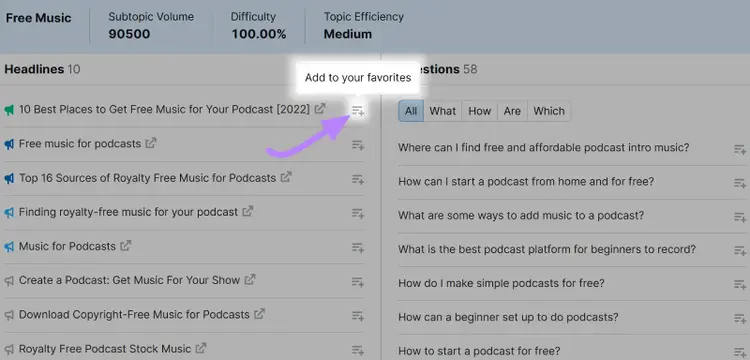Favorite question 'Where can I find free and affordable podcast intro music?'
This screenshot has width=750, height=360.
click(740, 150)
